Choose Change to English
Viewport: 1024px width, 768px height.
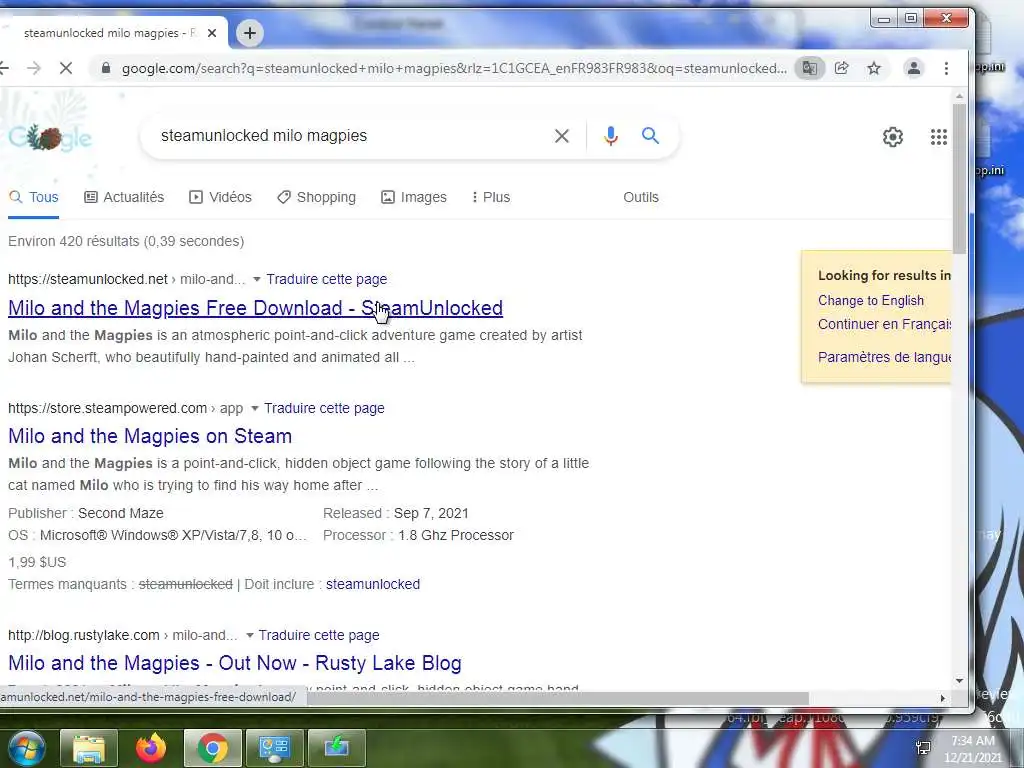point(871,300)
